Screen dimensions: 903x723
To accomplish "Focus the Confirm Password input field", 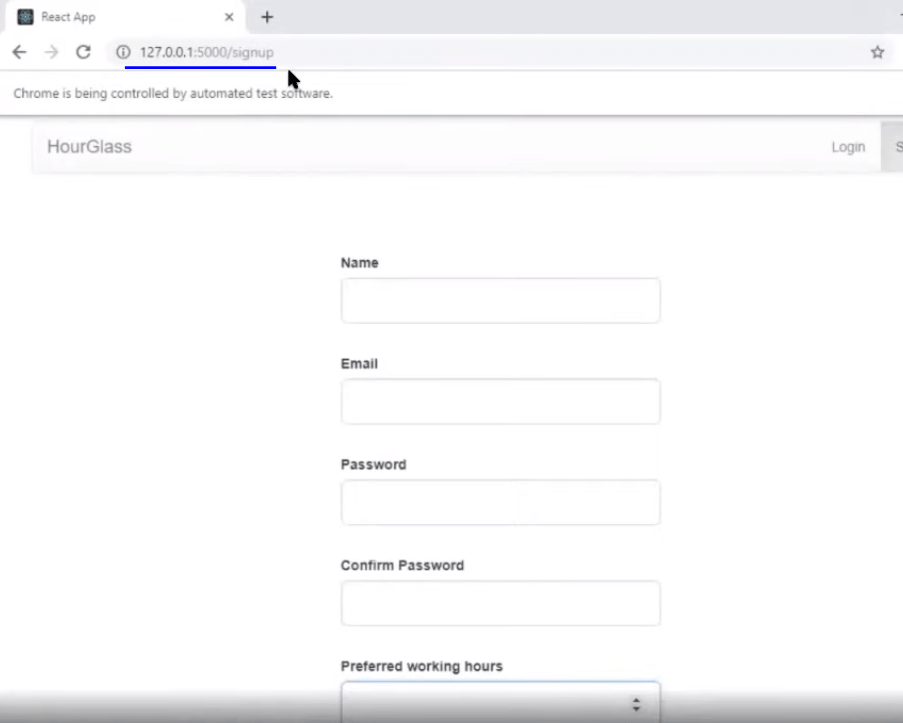I will pyautogui.click(x=500, y=603).
